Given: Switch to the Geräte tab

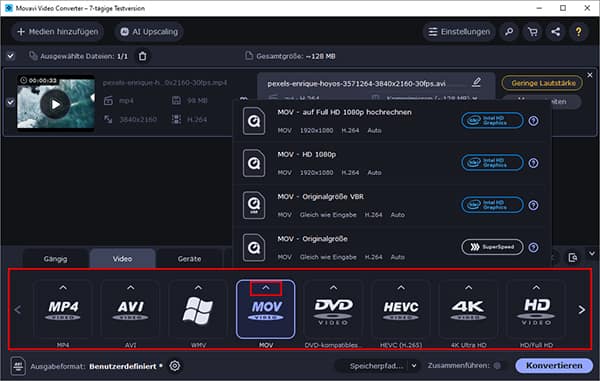Looking at the screenshot, I should [x=189, y=259].
